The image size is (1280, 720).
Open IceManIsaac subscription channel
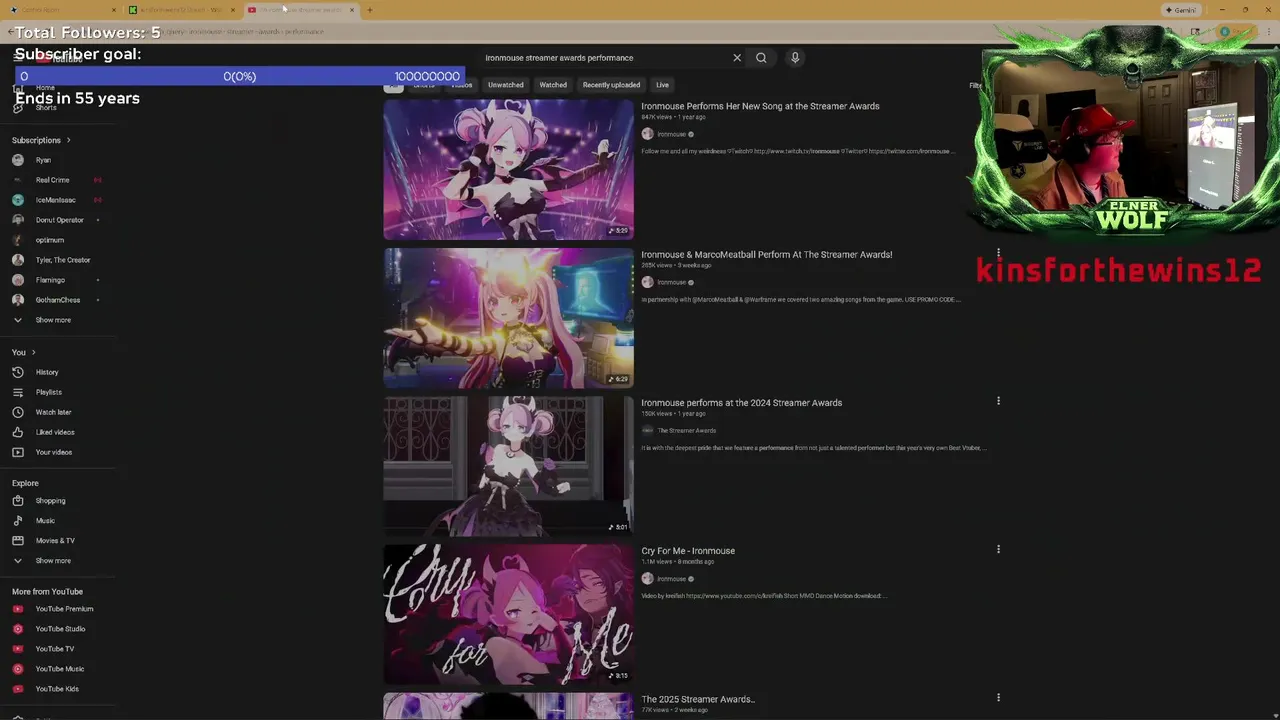pos(55,200)
